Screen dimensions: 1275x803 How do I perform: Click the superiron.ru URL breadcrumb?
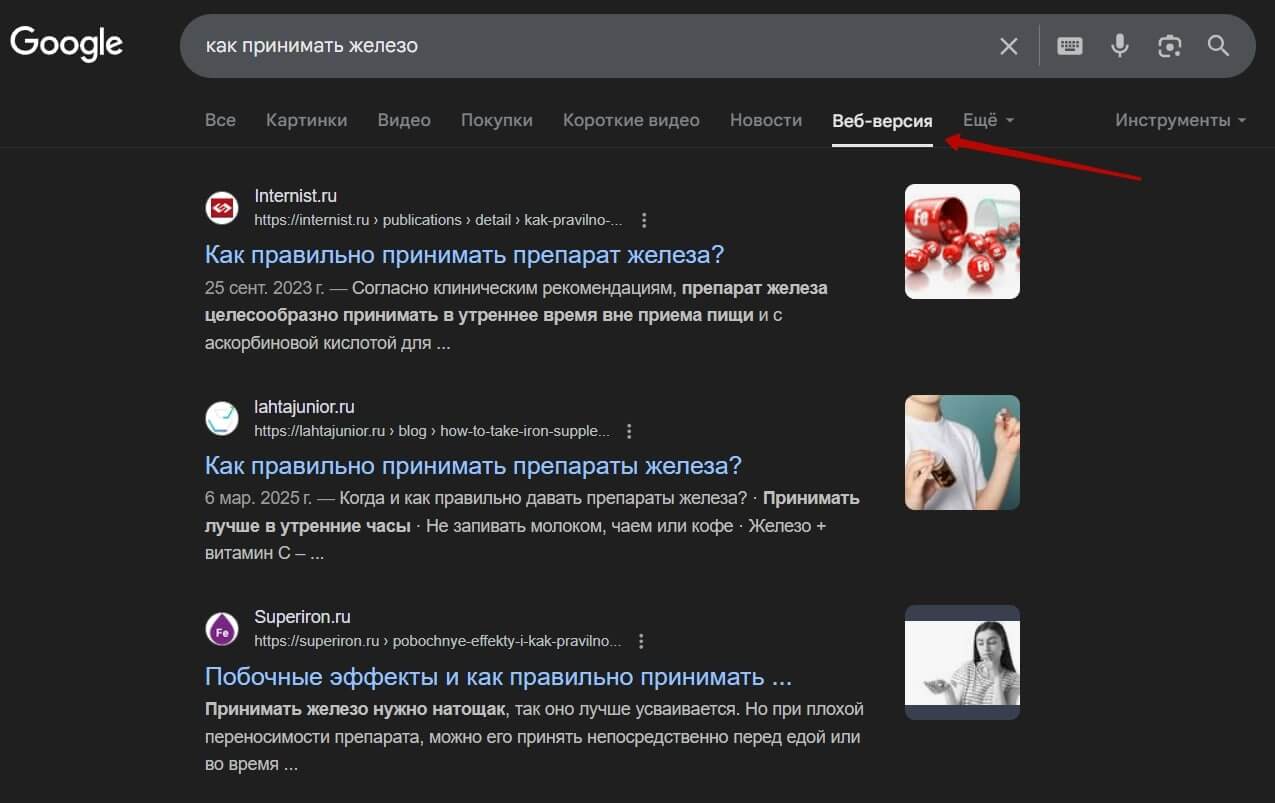click(x=438, y=641)
